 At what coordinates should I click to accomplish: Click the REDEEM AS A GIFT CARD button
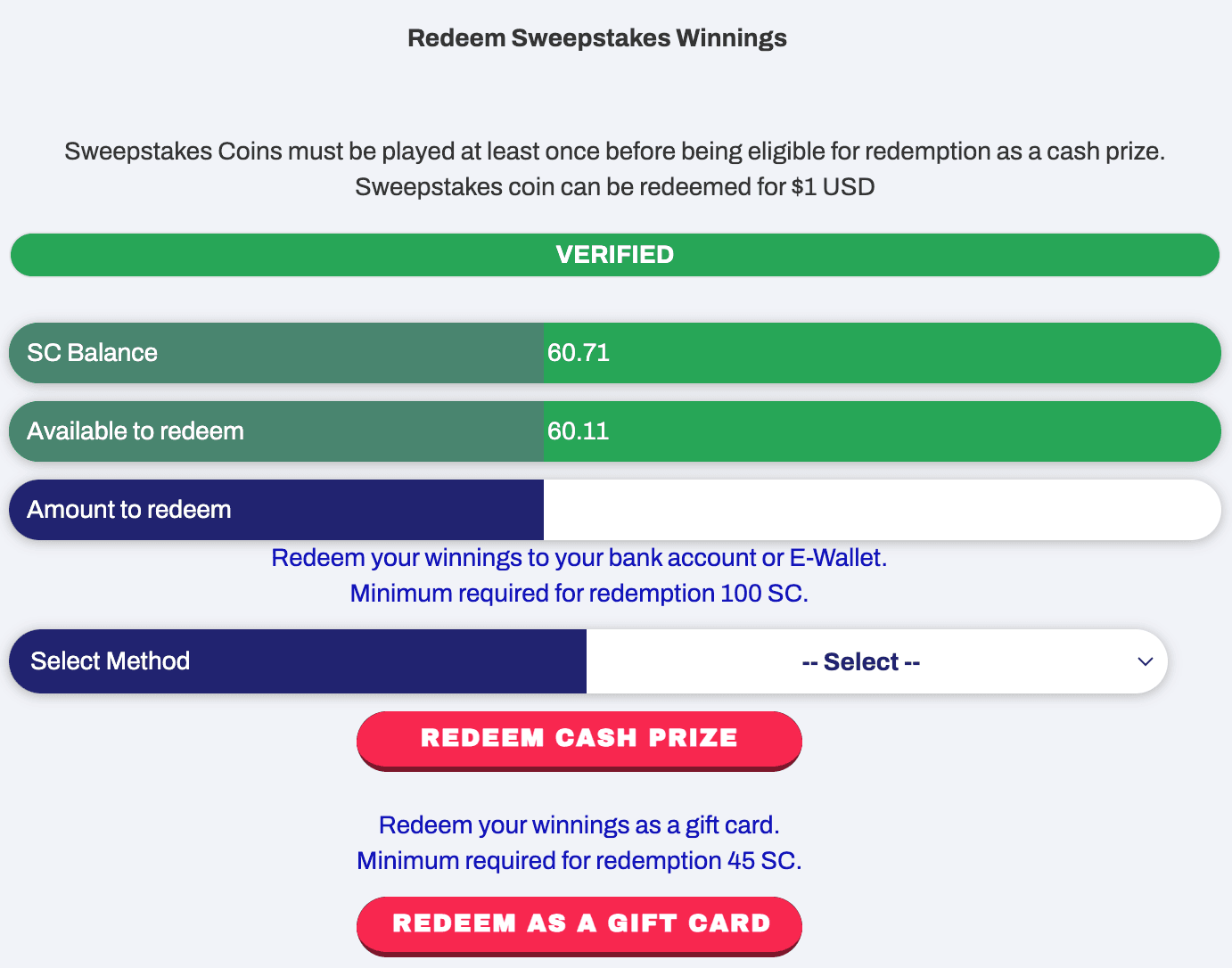coord(579,923)
